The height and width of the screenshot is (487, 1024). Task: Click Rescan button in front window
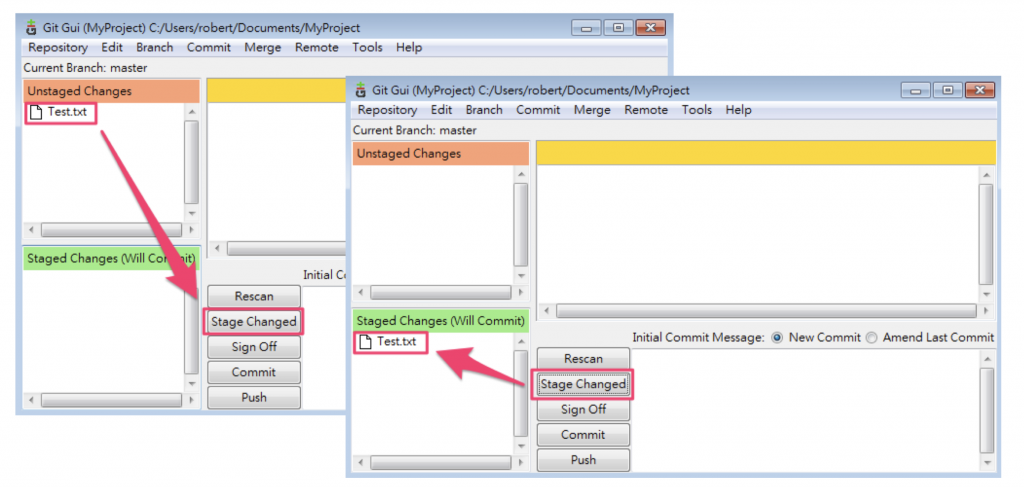[583, 359]
